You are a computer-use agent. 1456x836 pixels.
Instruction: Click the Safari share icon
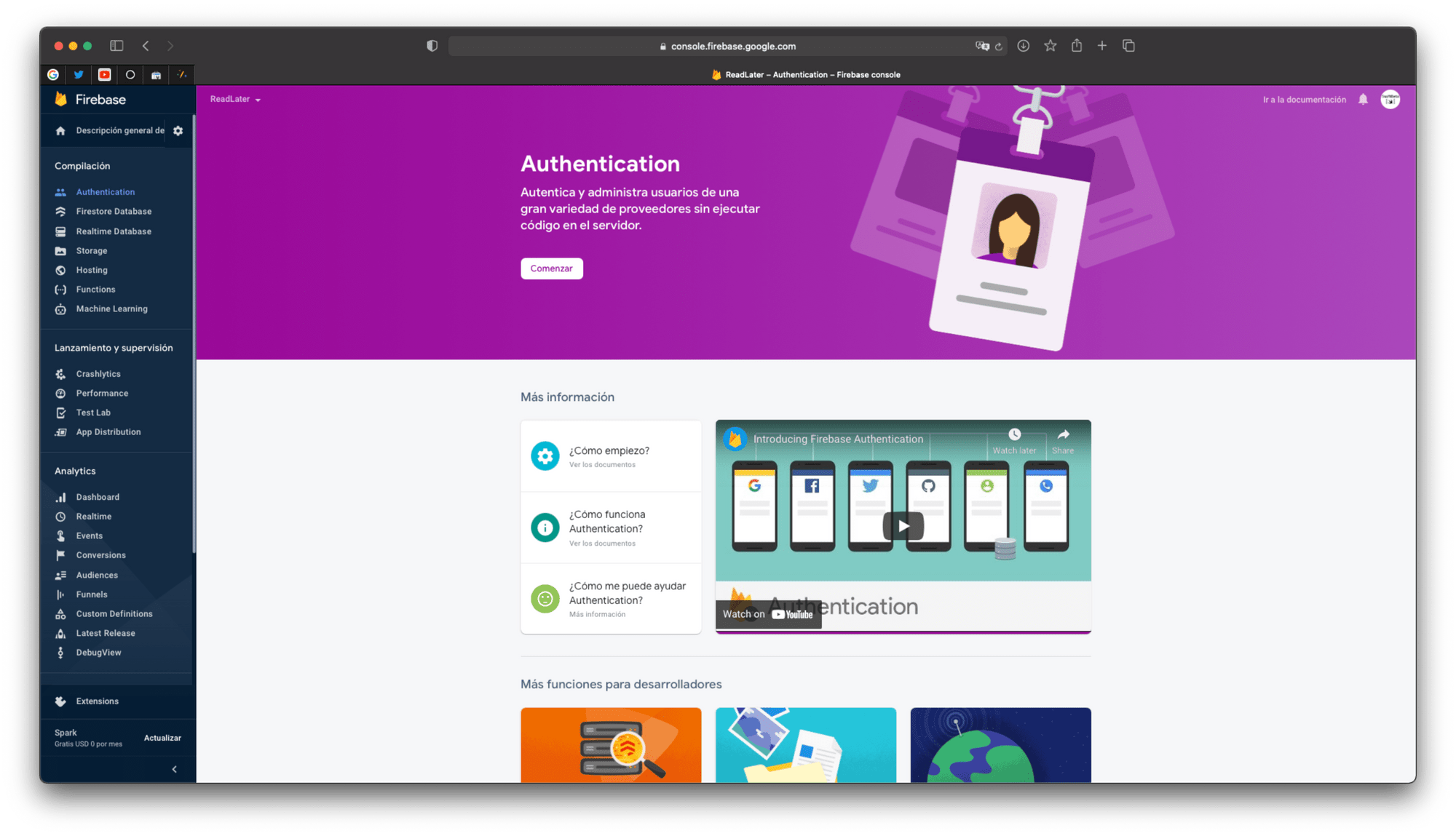pos(1076,45)
